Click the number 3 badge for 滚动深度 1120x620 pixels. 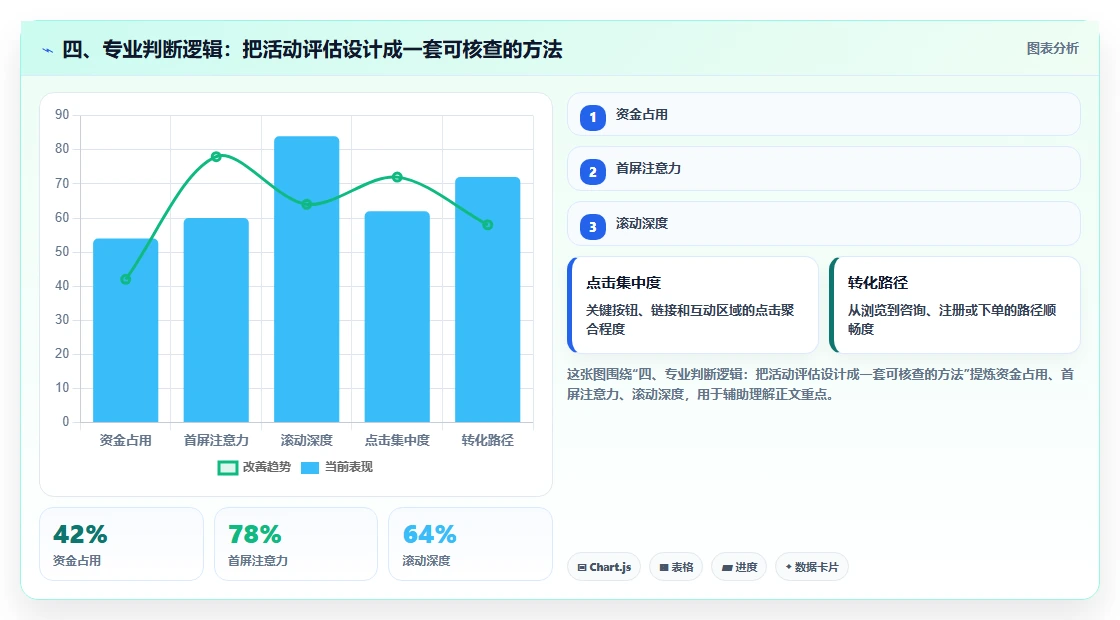tap(593, 227)
